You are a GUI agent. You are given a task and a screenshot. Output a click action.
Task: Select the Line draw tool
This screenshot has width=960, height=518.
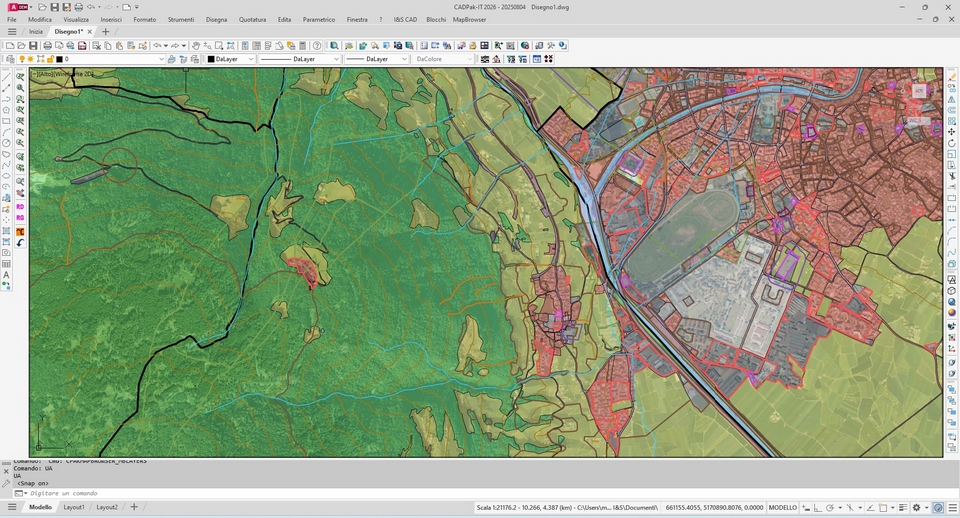click(x=6, y=77)
